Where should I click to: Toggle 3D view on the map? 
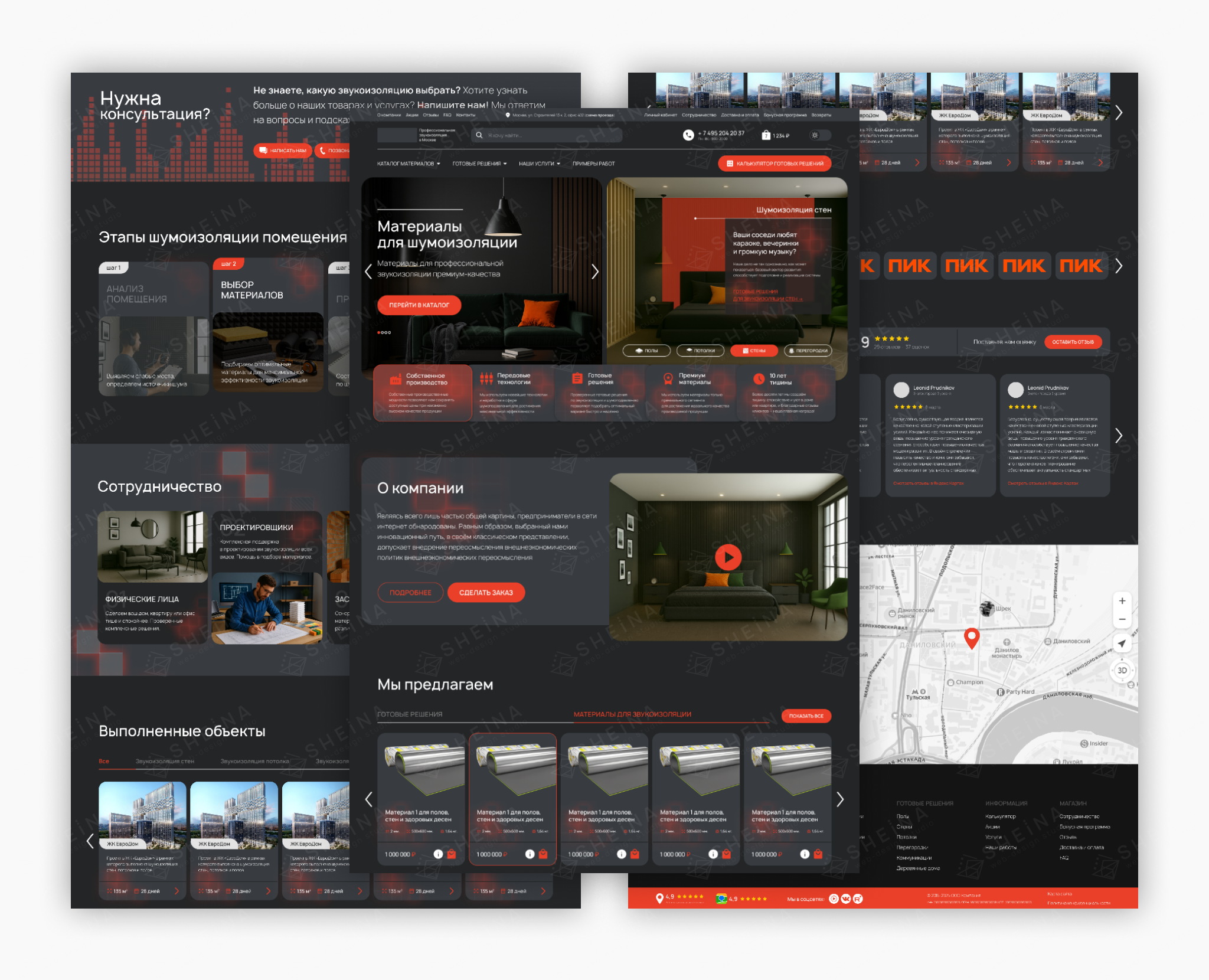[1122, 670]
